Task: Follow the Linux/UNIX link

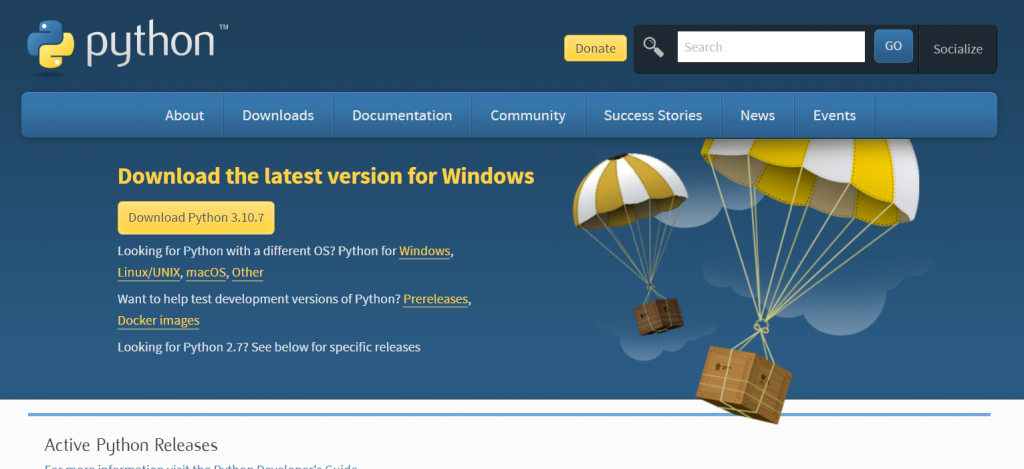Action: pos(149,273)
